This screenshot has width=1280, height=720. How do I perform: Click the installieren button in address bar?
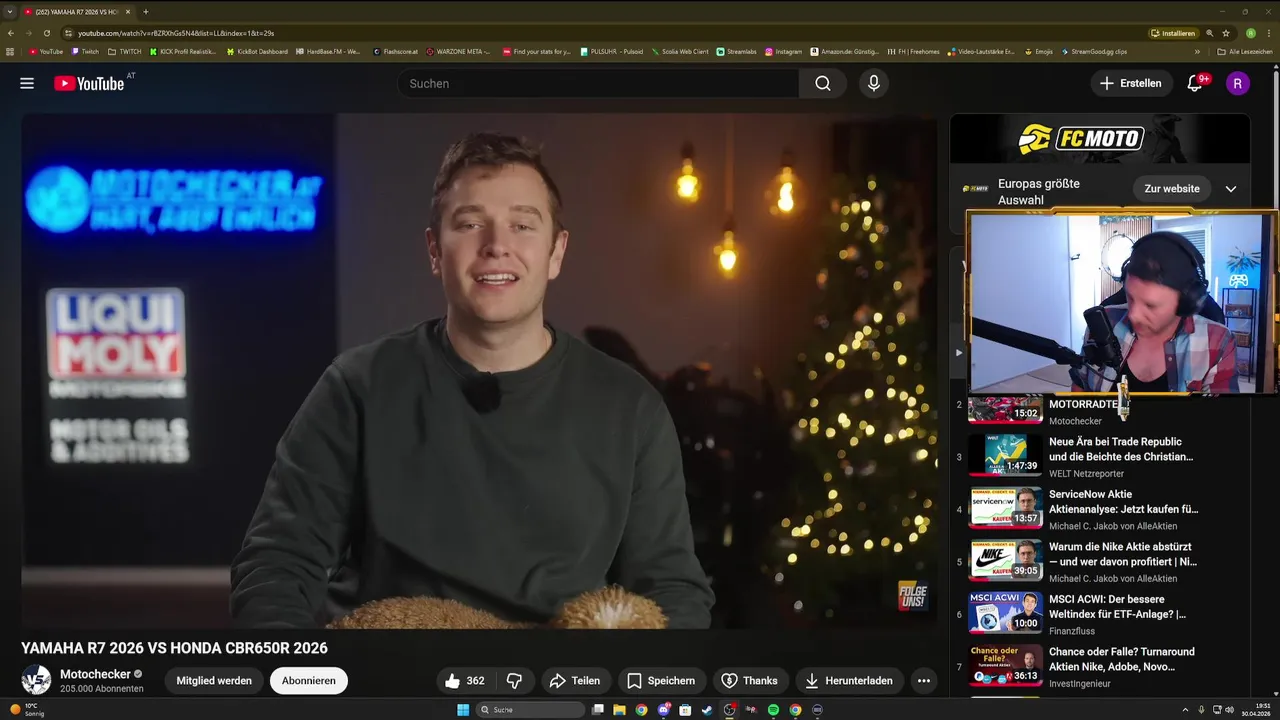tap(1172, 33)
